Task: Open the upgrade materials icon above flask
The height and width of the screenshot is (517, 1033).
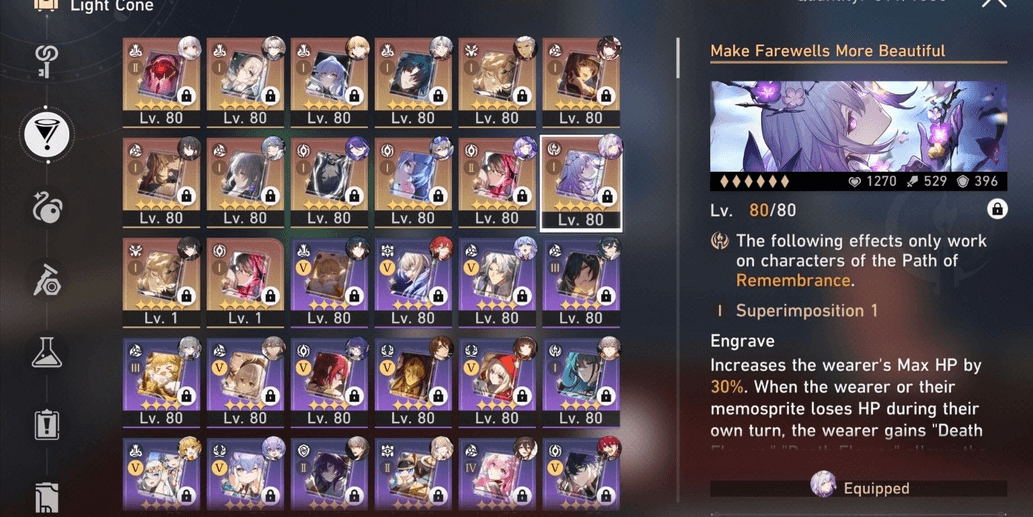Action: [x=47, y=281]
